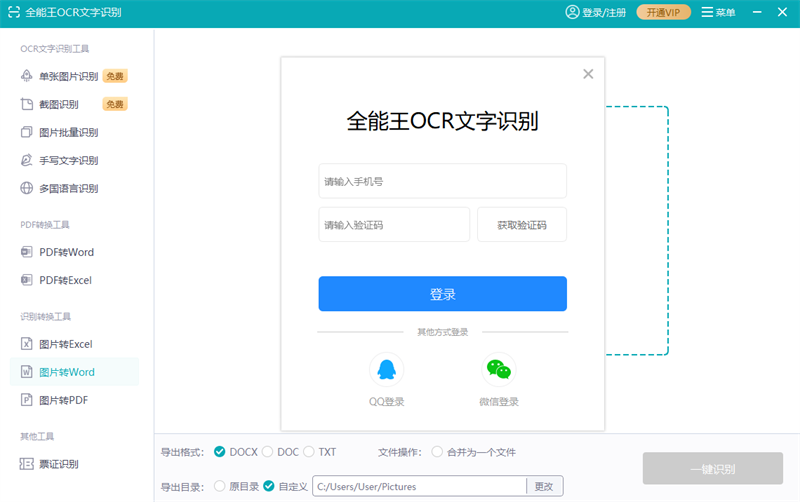Image resolution: width=800 pixels, height=502 pixels.
Task: Enable 合并为一个文件 option
Action: (x=437, y=452)
